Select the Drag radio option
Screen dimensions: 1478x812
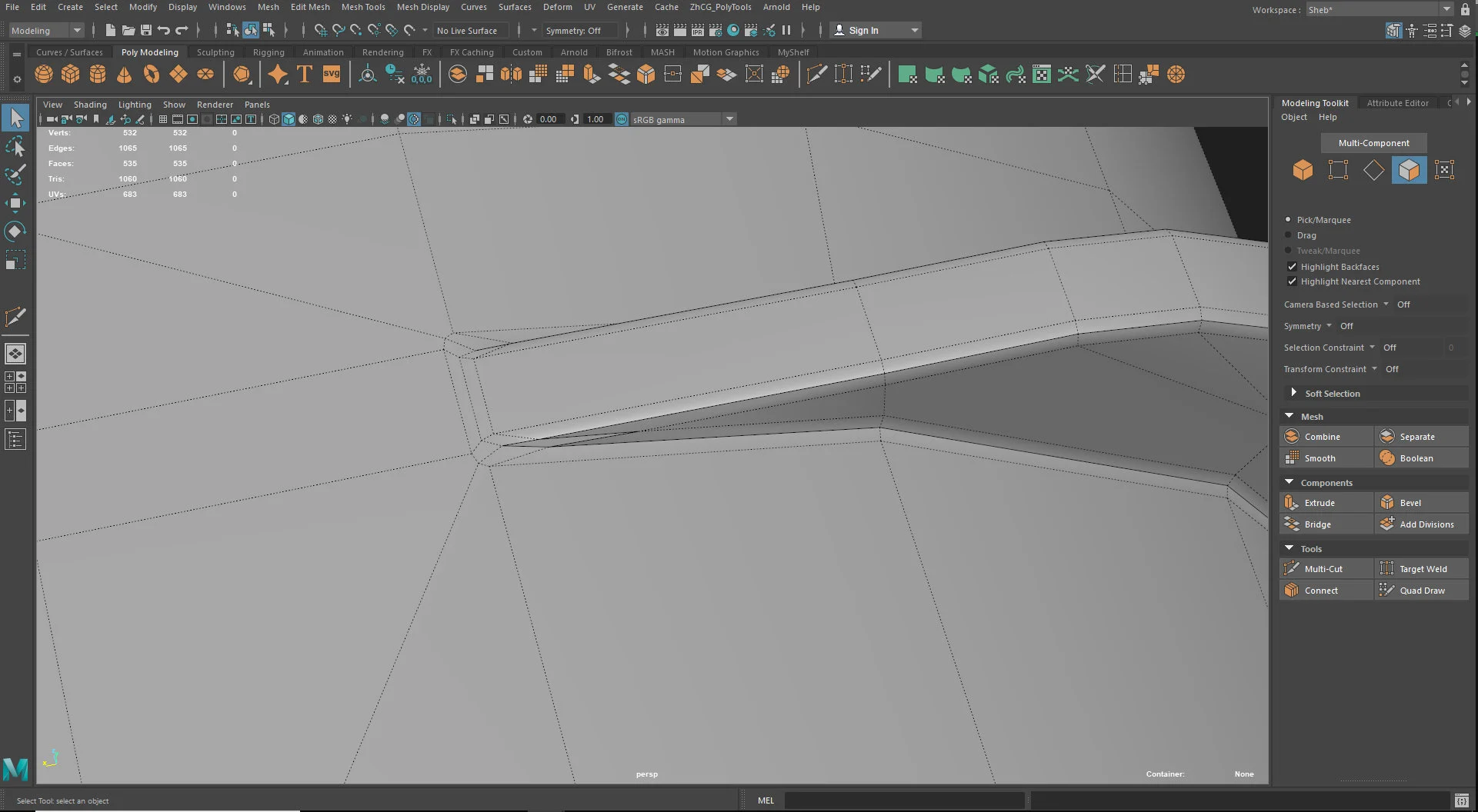coord(1288,235)
